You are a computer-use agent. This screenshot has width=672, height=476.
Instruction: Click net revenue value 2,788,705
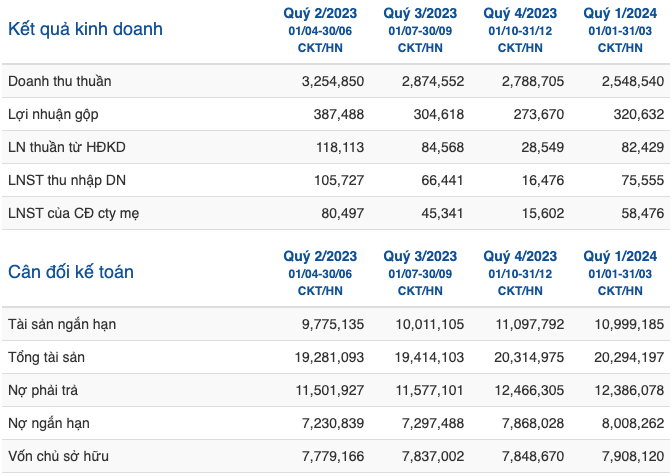click(x=533, y=81)
